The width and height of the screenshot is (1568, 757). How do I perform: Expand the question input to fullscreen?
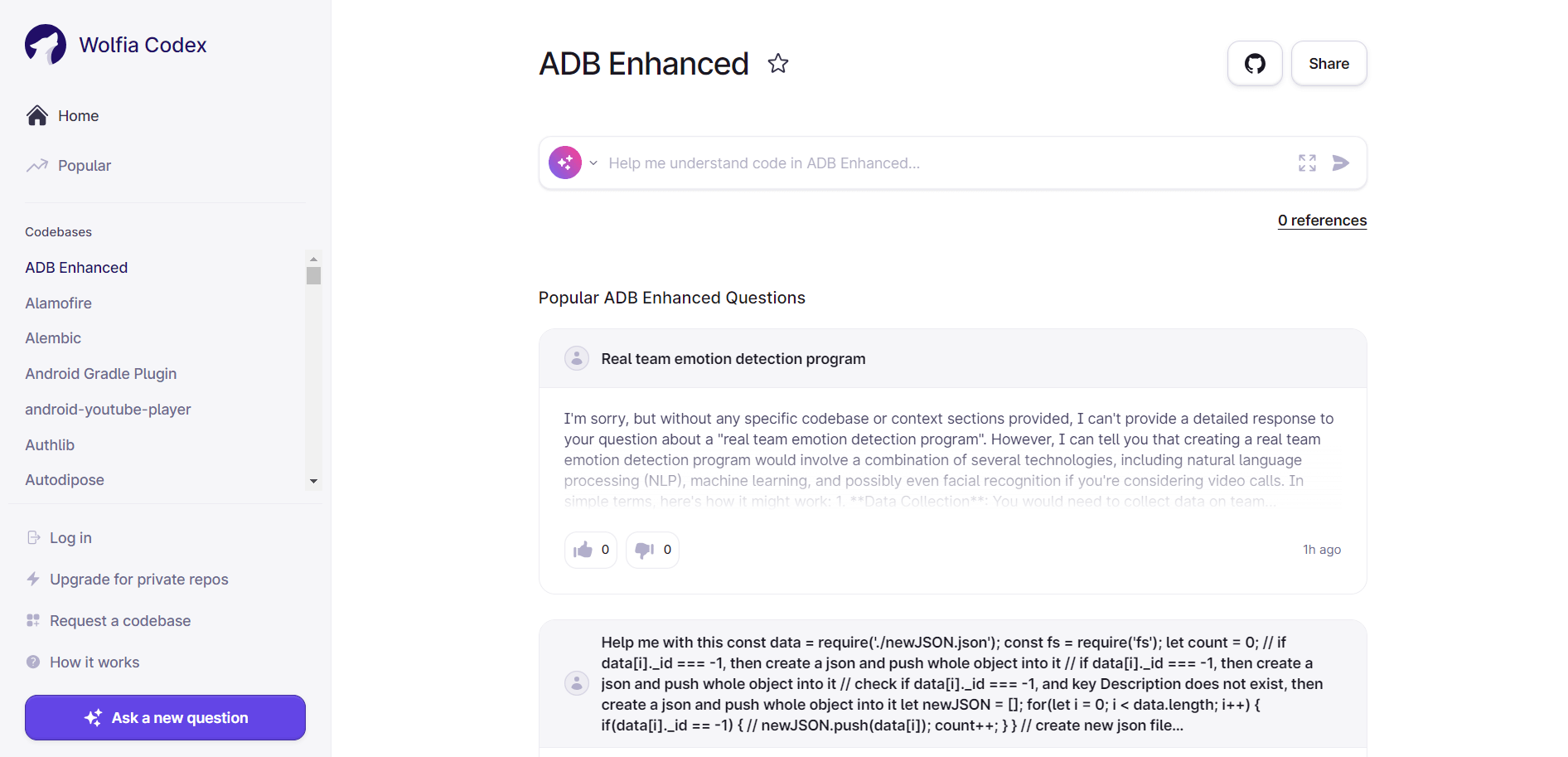(x=1307, y=163)
